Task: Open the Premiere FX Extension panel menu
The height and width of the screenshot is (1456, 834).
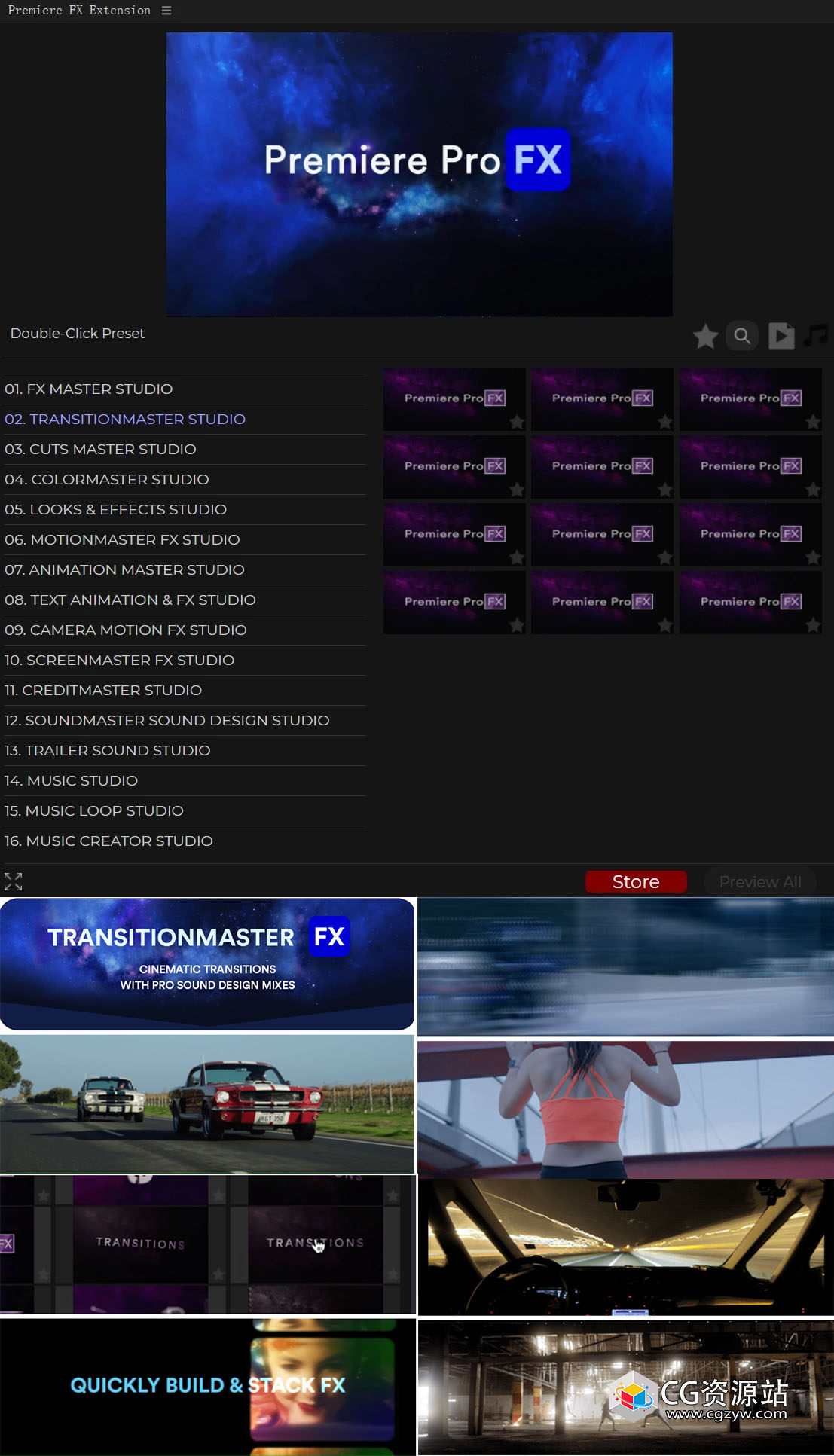Action: 166,11
